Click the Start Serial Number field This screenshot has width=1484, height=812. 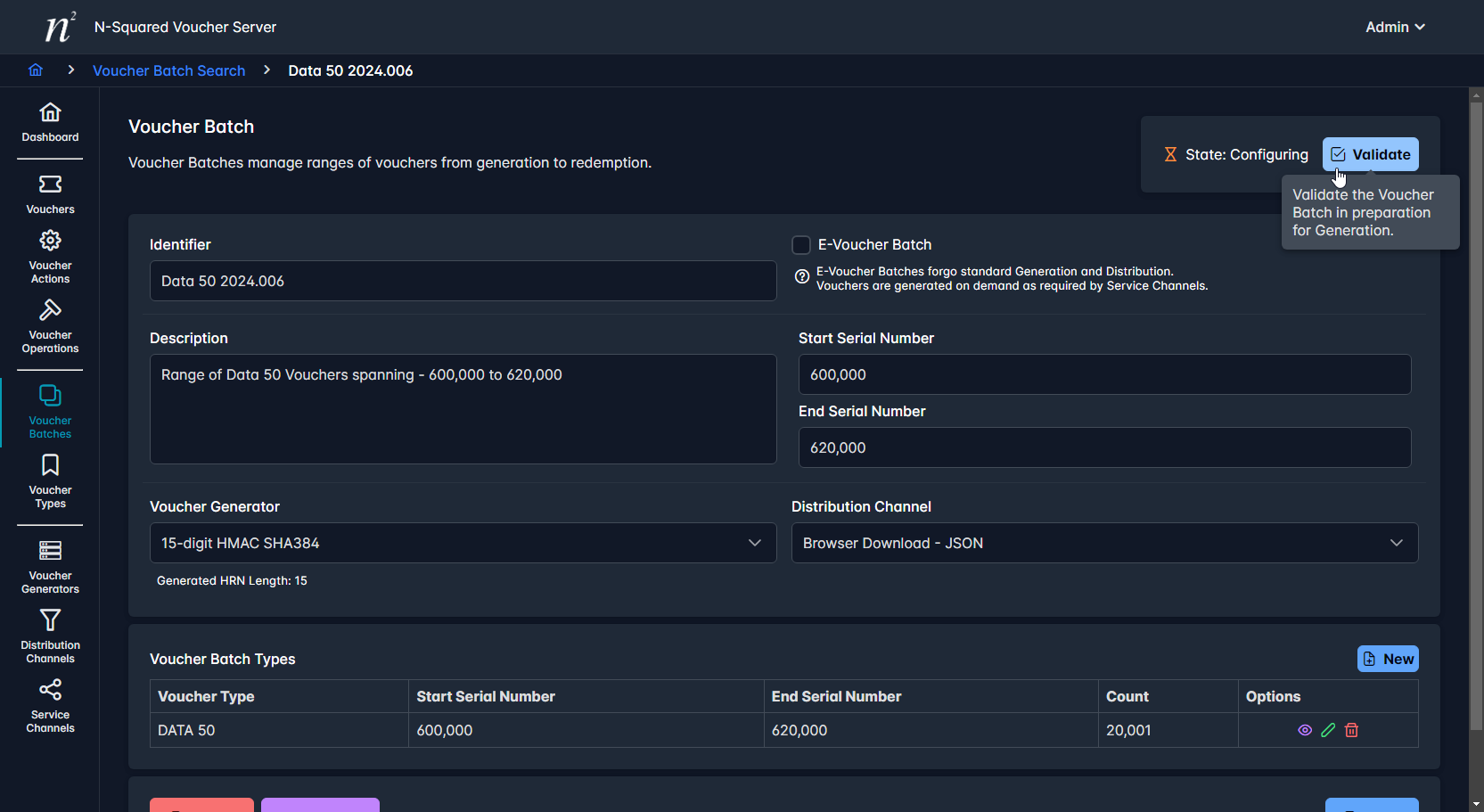click(x=1104, y=374)
